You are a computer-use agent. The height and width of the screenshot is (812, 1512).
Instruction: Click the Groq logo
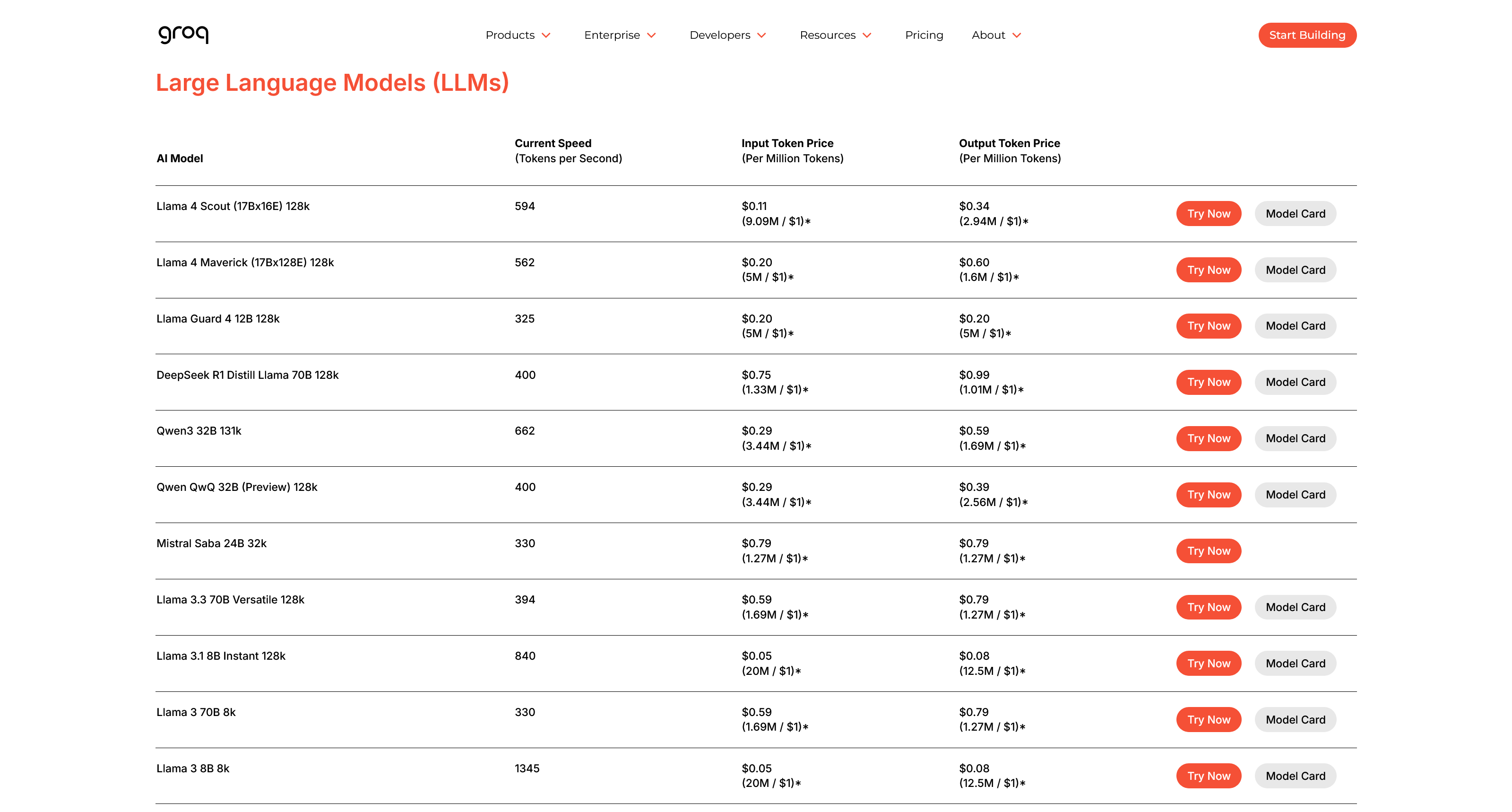[x=183, y=34]
